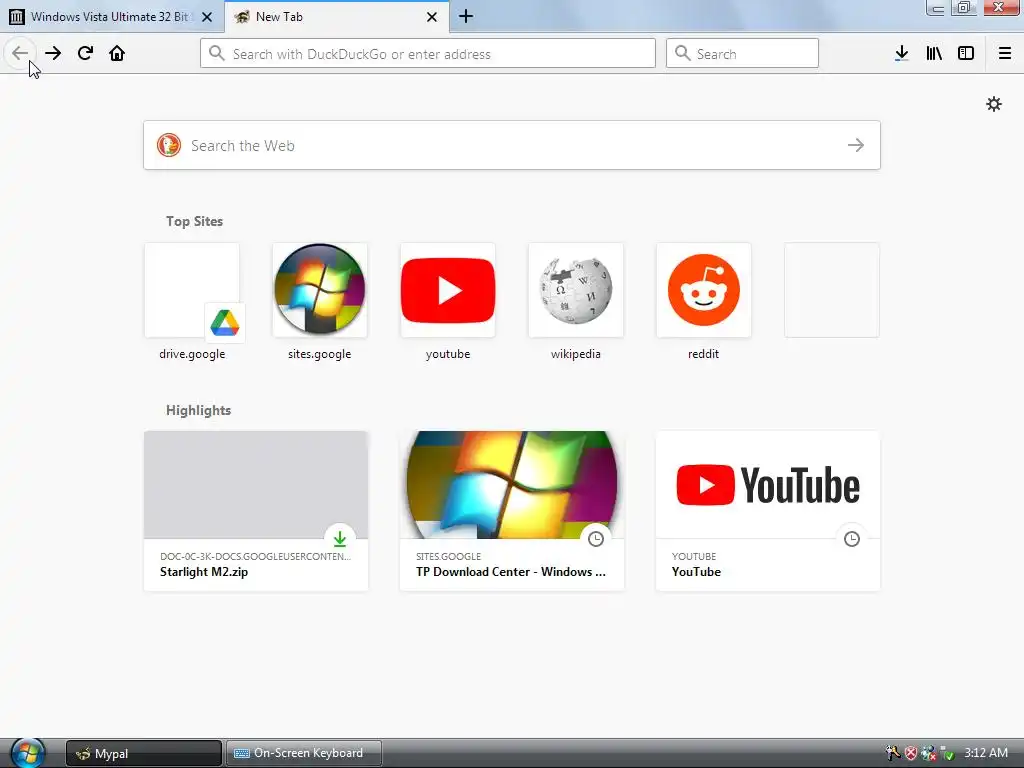1024x768 pixels.
Task: Close the Windows Vista Ultimate tab
Action: (x=207, y=17)
